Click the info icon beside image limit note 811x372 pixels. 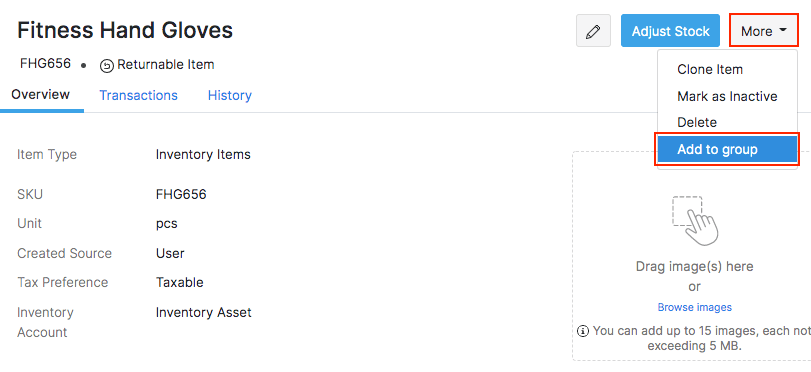(x=583, y=331)
